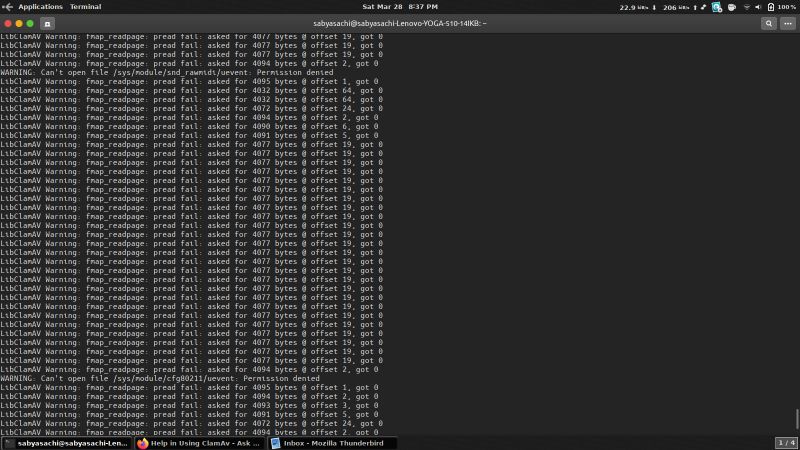This screenshot has height=450, width=800.
Task: Click the 100 % battery percentage
Action: tap(786, 7)
